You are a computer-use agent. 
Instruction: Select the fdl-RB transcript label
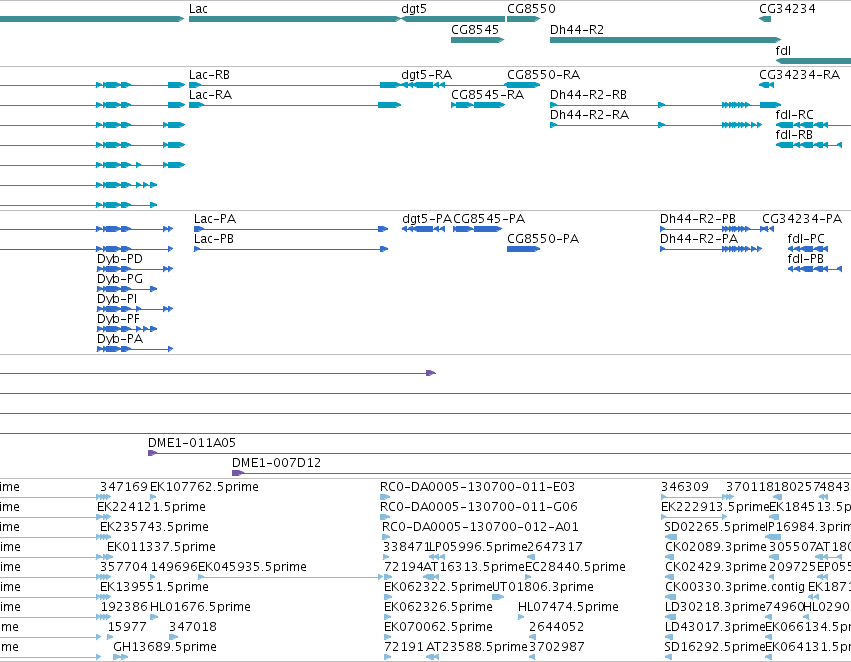pyautogui.click(x=794, y=135)
